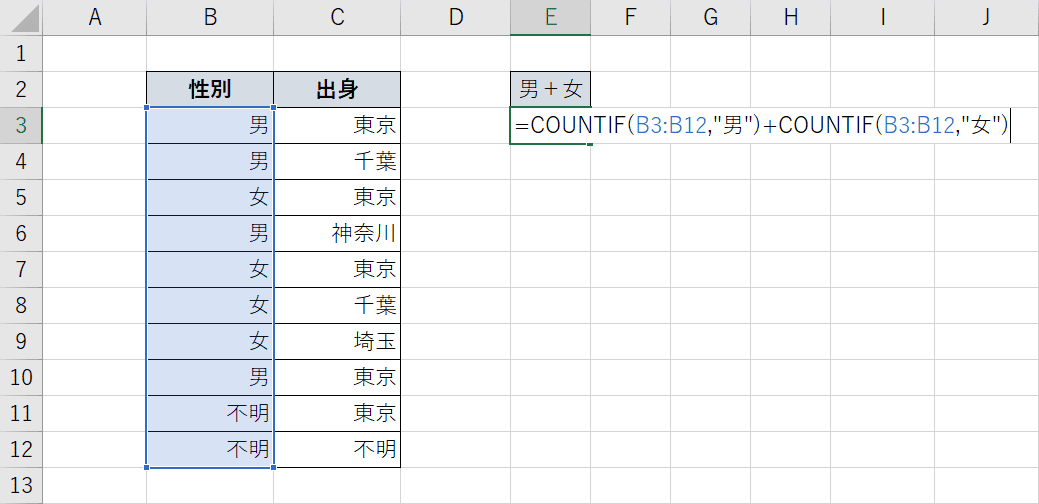Click the 性別 header cell
1039x504 pixels.
210,89
